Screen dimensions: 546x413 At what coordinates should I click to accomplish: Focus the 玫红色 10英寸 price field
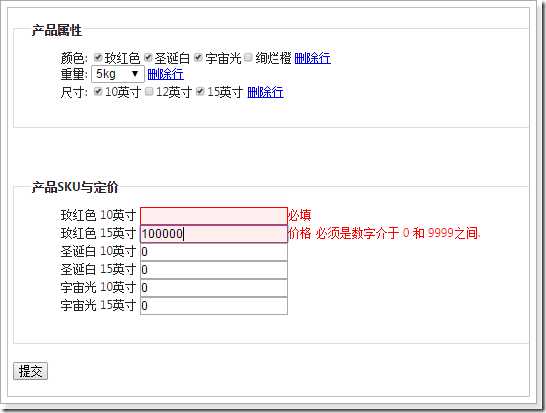click(x=214, y=216)
